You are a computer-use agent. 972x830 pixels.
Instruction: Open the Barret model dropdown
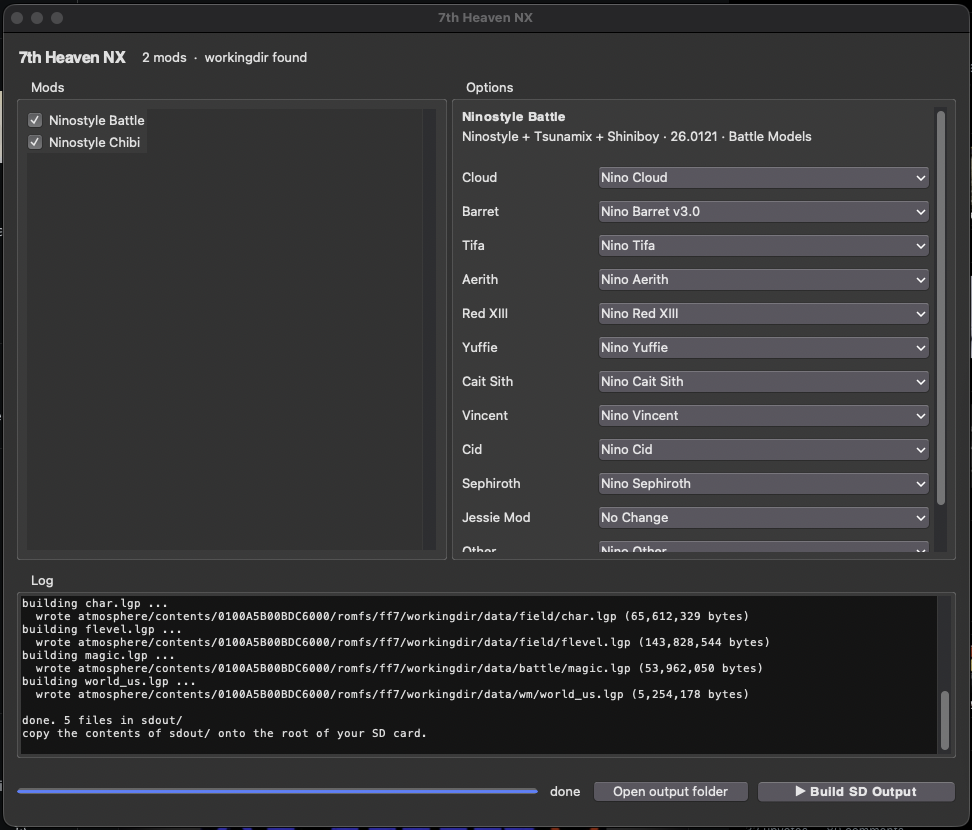[763, 212]
